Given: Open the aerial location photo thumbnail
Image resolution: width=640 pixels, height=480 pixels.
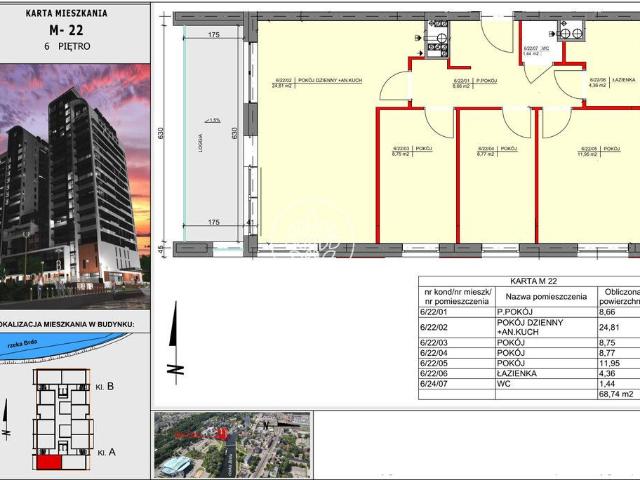Looking at the screenshot, I should [233, 444].
